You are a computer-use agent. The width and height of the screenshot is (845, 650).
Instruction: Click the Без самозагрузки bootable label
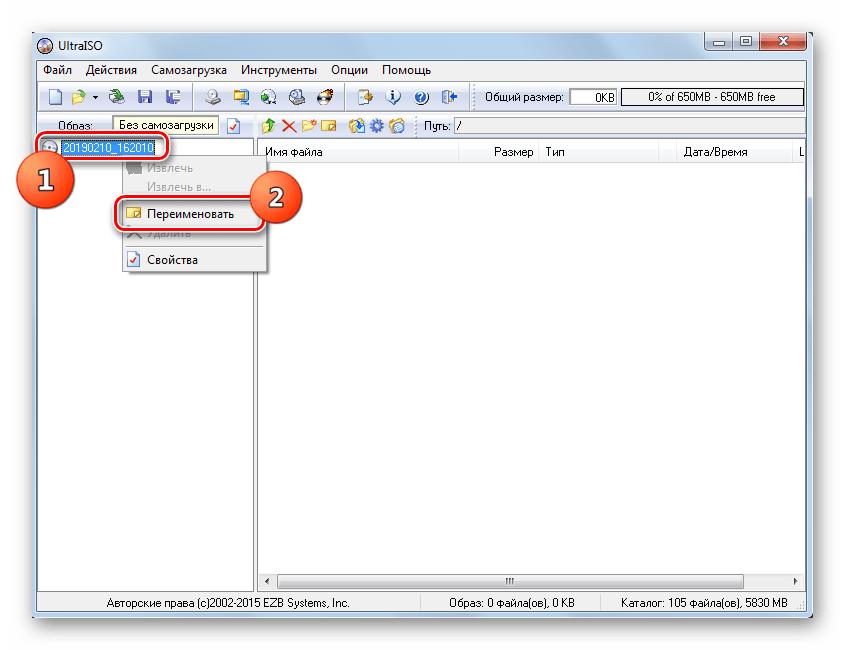[166, 125]
